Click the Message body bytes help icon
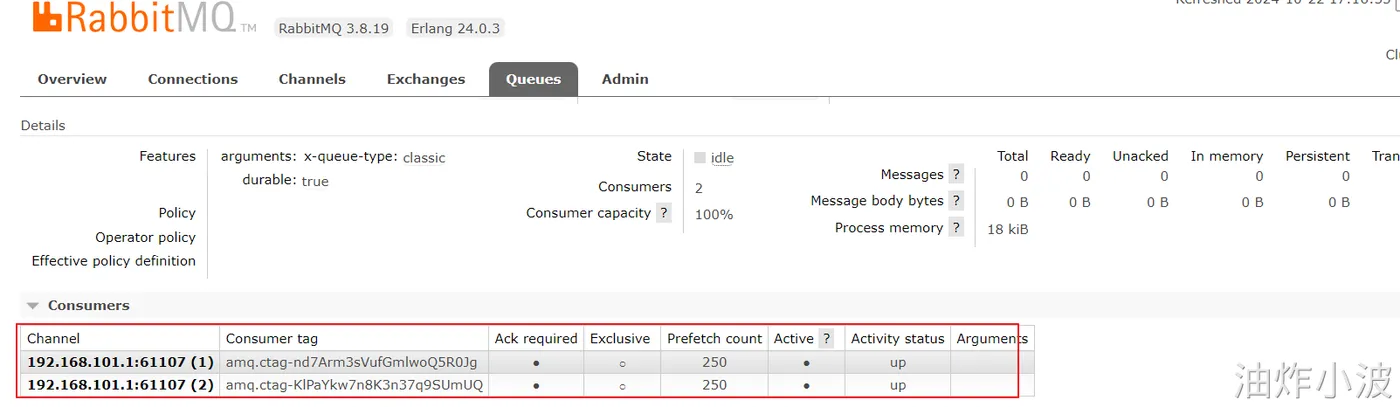Screen dimensions: 1400x407 (957, 201)
